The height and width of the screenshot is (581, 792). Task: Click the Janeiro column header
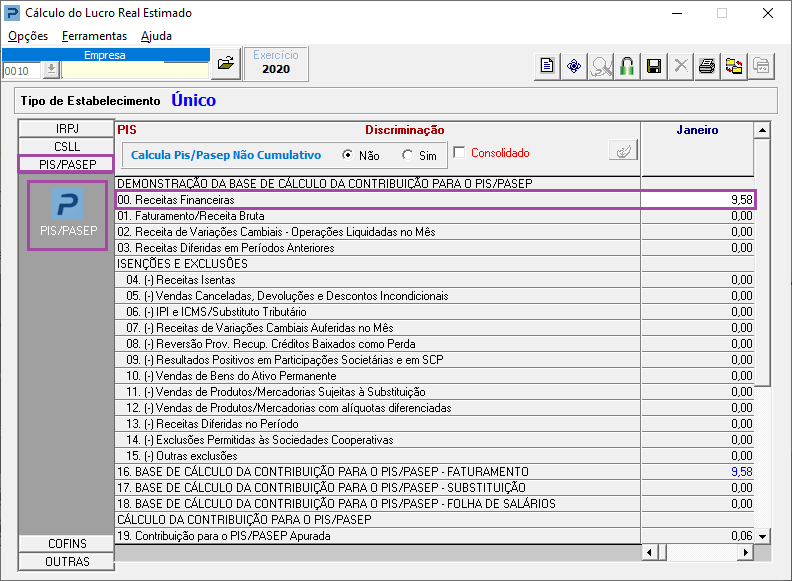697,130
